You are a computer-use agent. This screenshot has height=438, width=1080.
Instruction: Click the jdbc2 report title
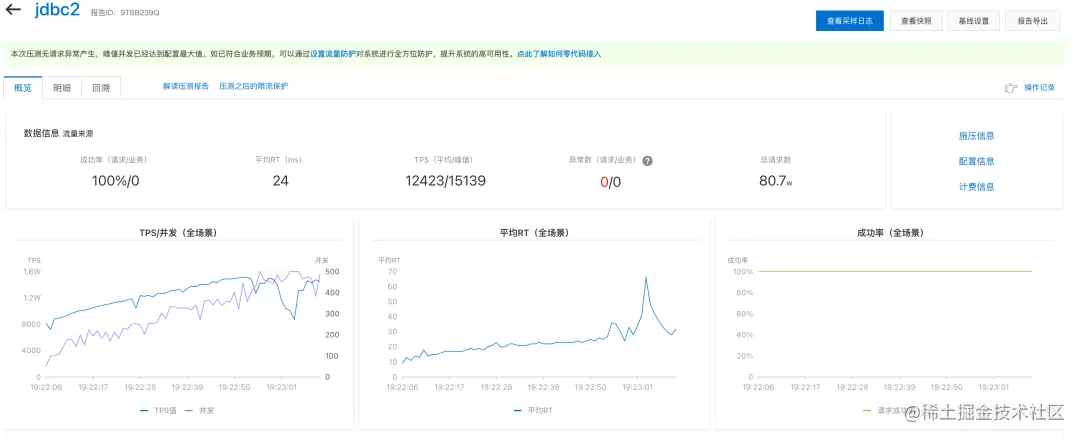coord(58,10)
